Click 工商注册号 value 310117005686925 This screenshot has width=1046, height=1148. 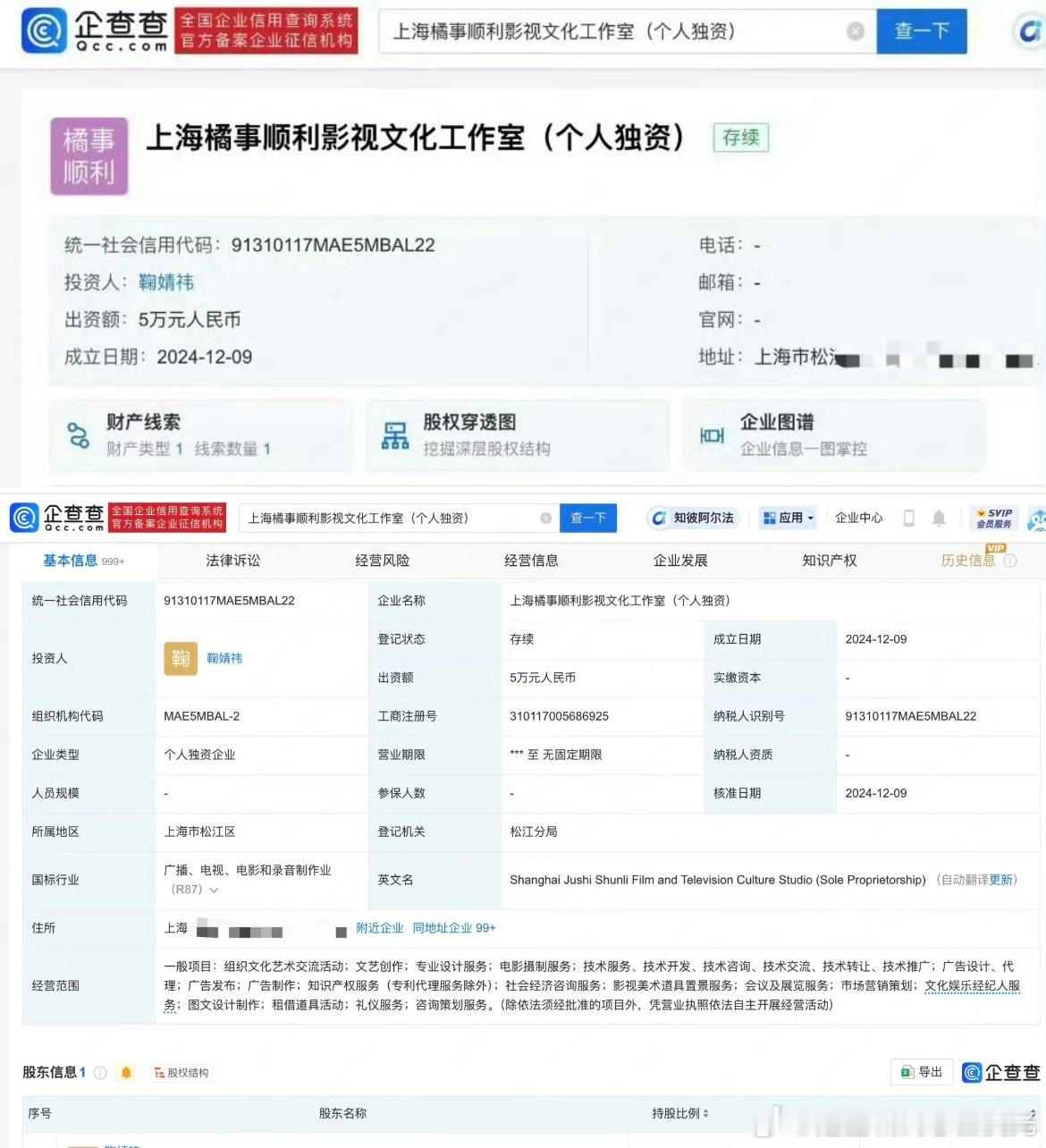pos(560,716)
